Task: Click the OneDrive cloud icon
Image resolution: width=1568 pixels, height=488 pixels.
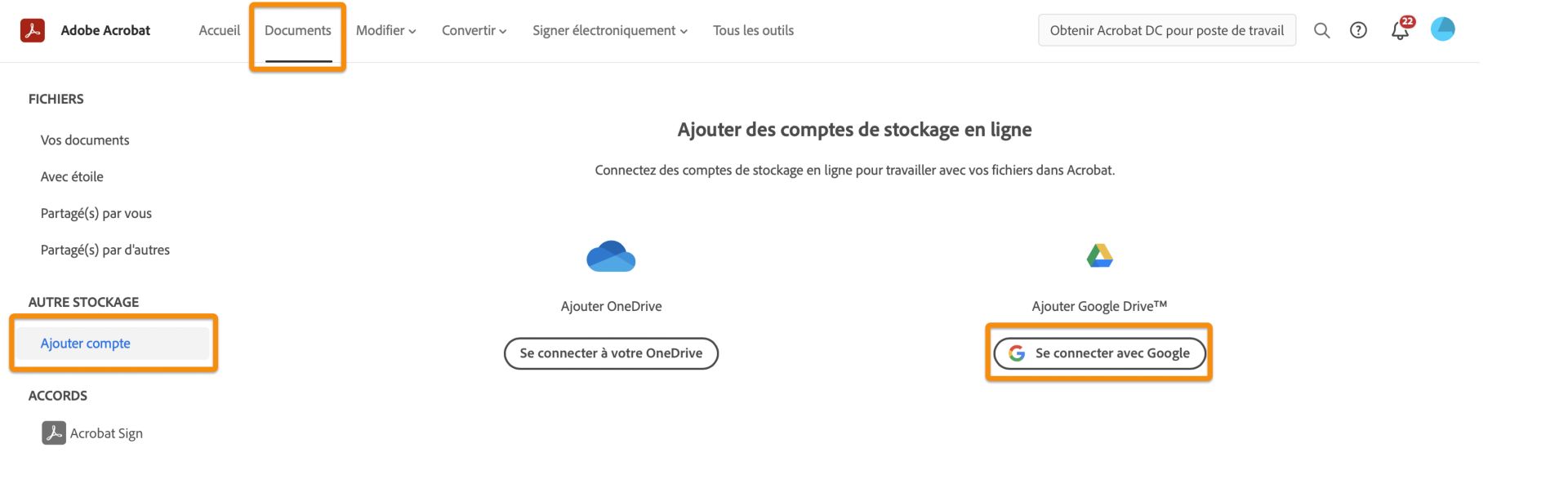Action: [x=611, y=255]
